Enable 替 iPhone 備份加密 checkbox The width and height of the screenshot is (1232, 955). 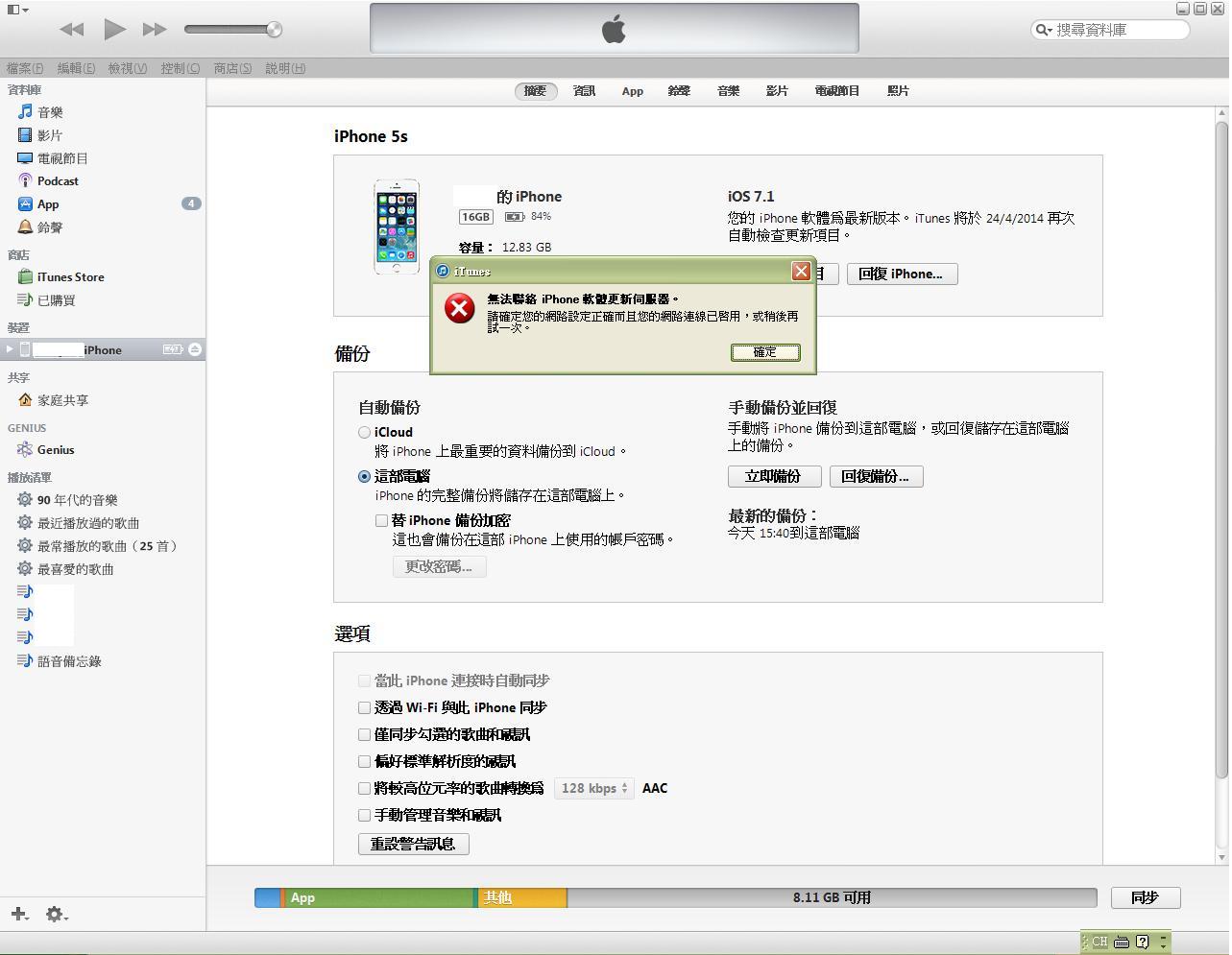point(381,520)
